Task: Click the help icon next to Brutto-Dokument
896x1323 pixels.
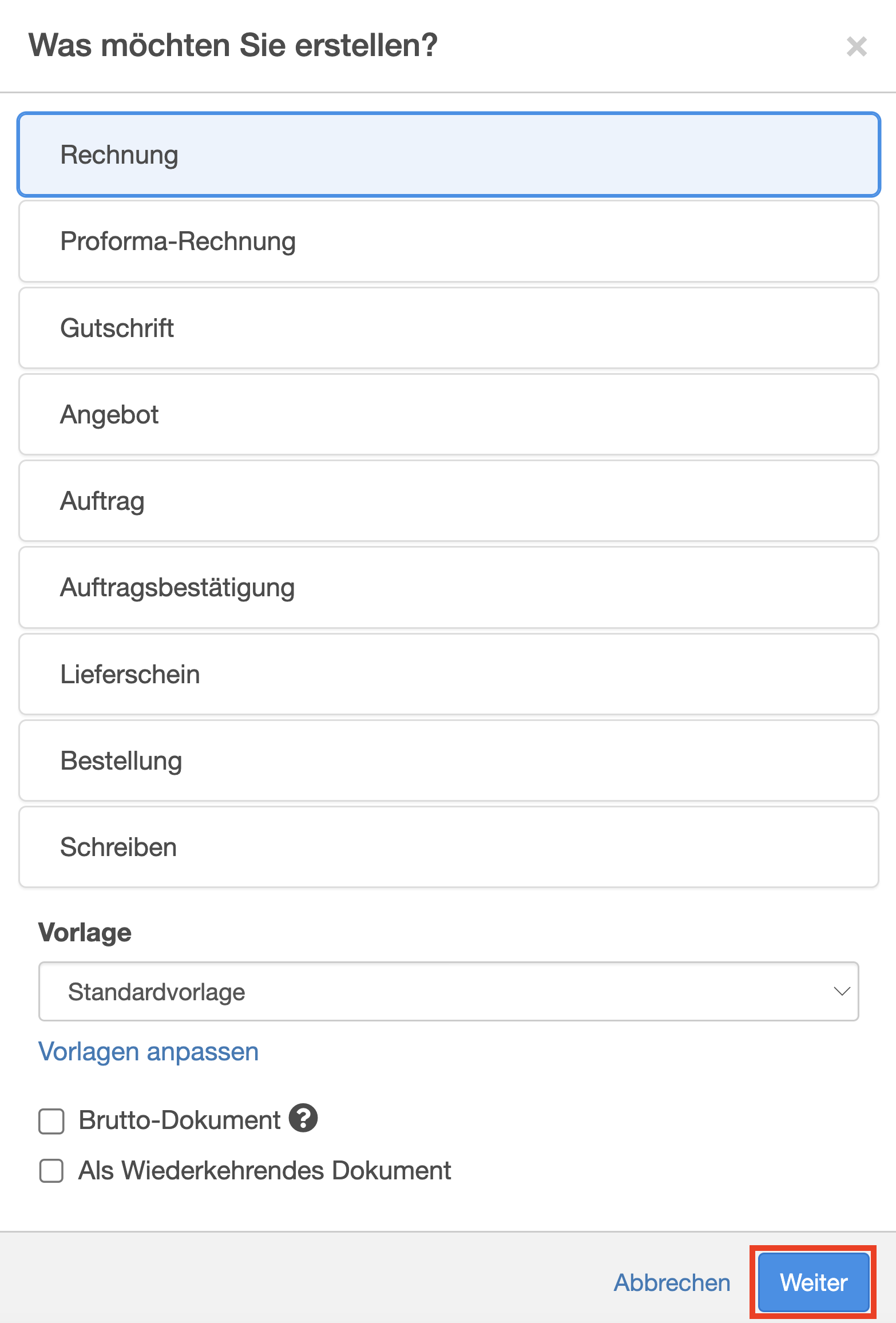Action: click(303, 1118)
